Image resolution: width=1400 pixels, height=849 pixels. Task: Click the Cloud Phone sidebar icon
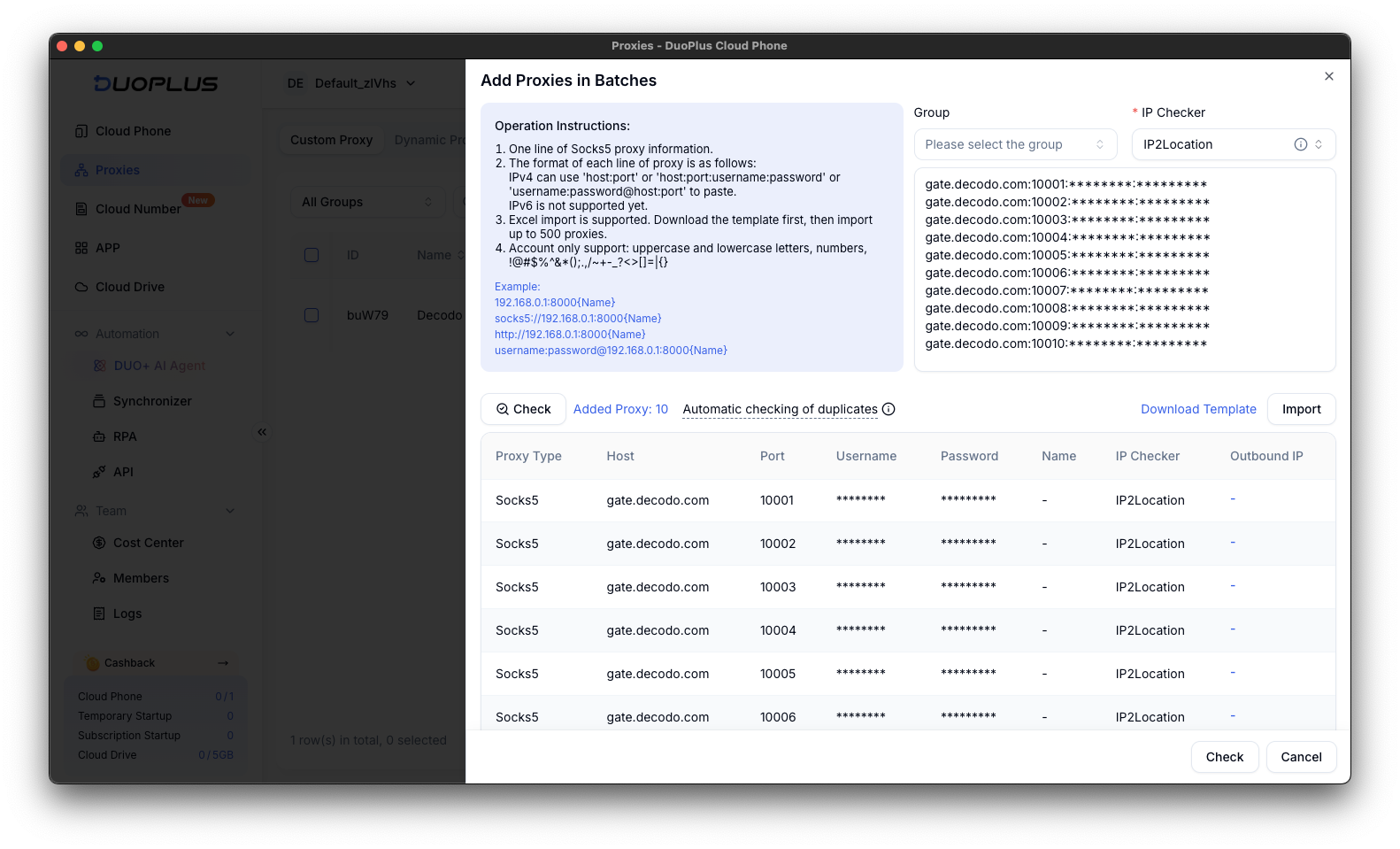(x=81, y=131)
